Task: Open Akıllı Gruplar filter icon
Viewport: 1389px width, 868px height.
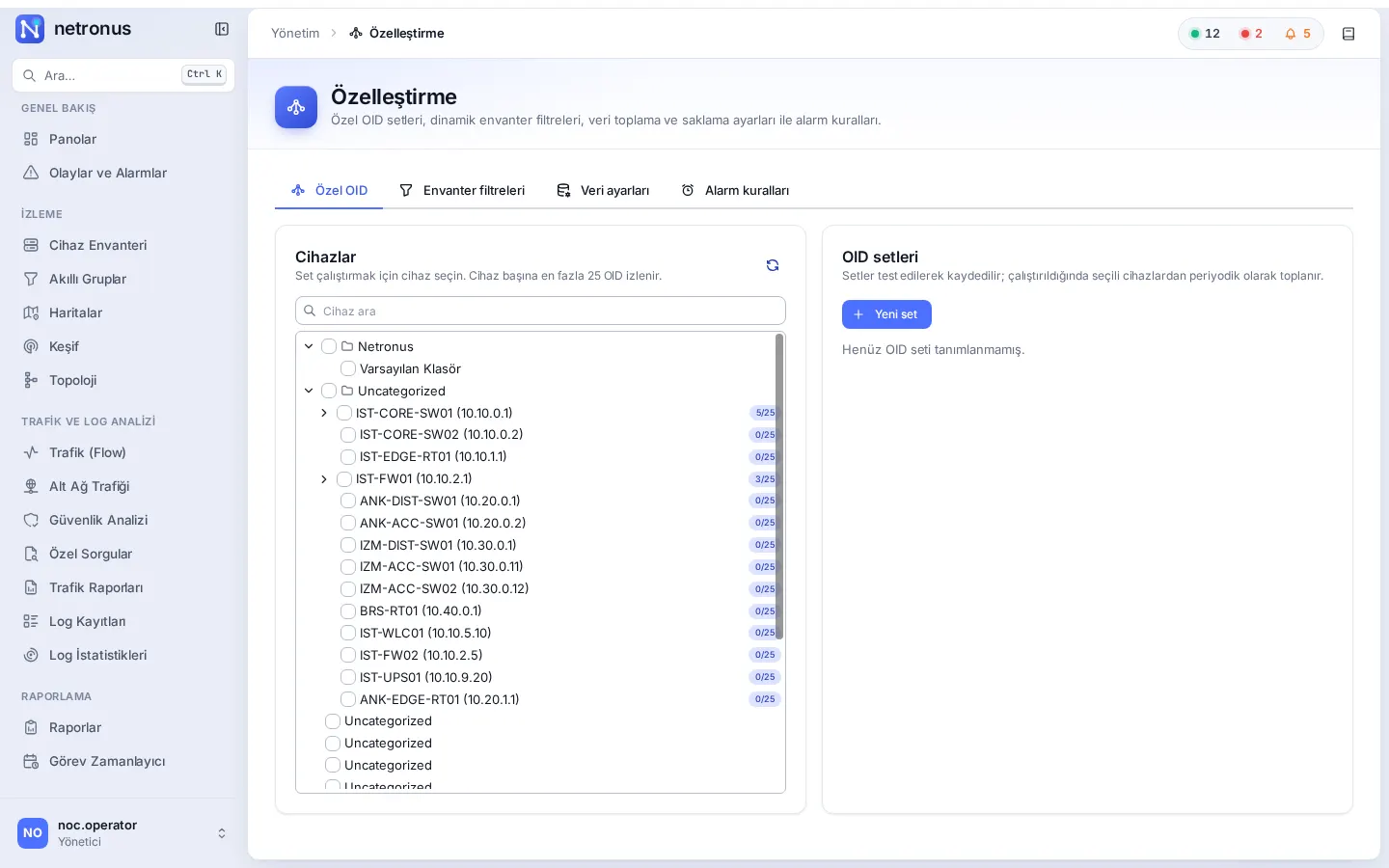Action: [x=31, y=279]
